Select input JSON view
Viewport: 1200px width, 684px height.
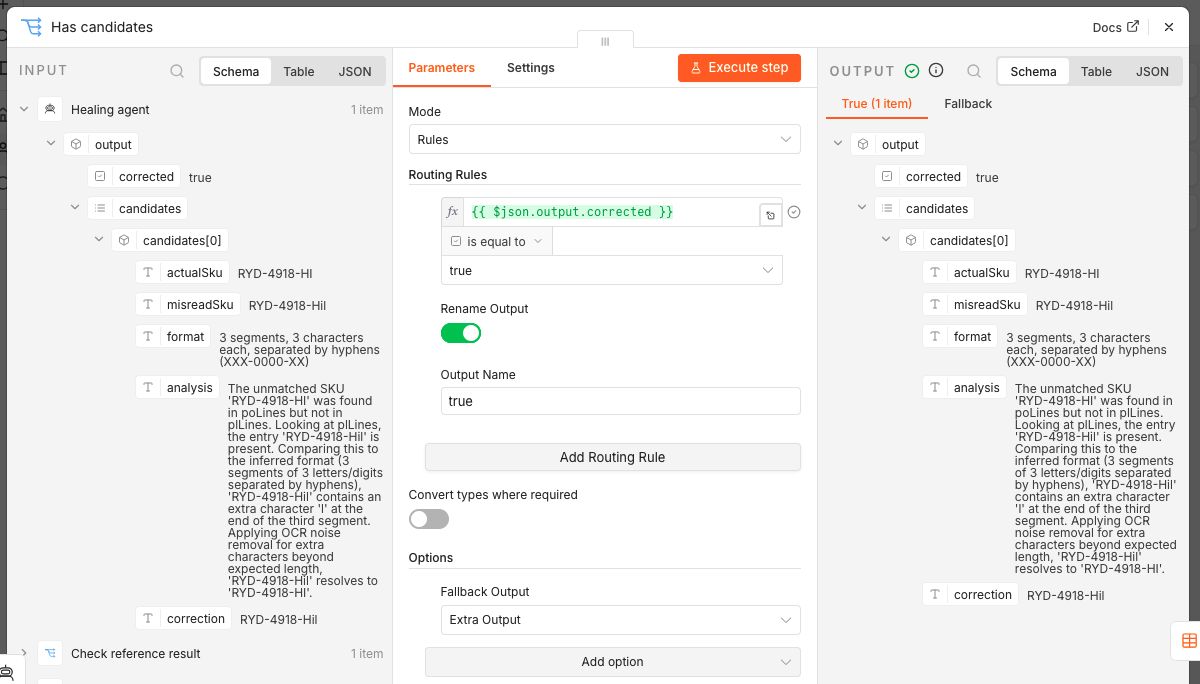355,71
